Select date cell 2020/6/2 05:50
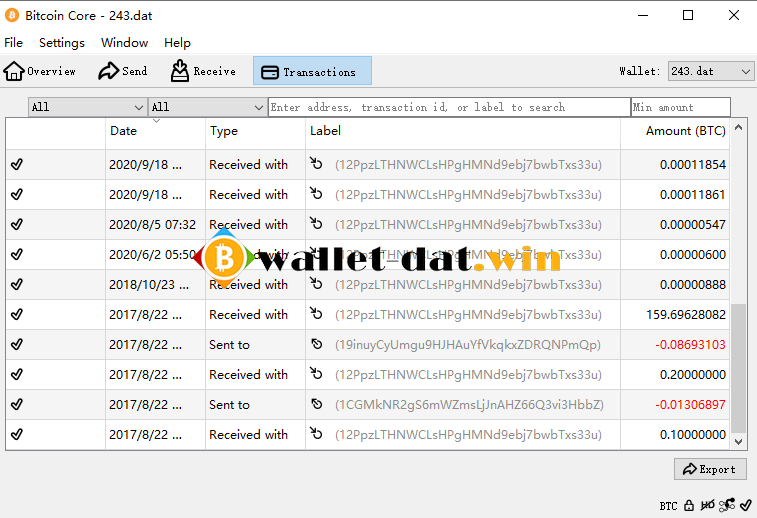 click(153, 254)
